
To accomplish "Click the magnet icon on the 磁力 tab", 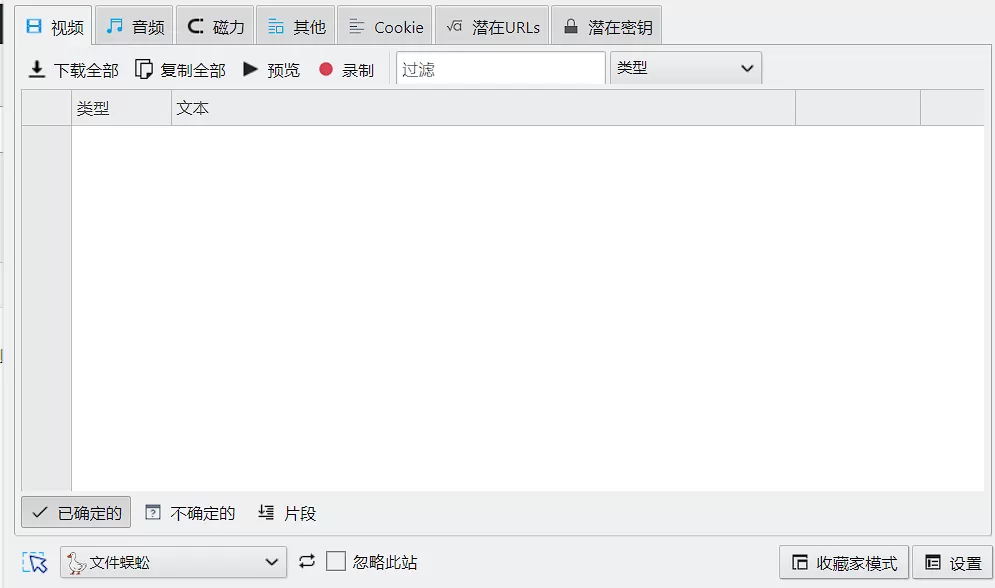I will (198, 26).
